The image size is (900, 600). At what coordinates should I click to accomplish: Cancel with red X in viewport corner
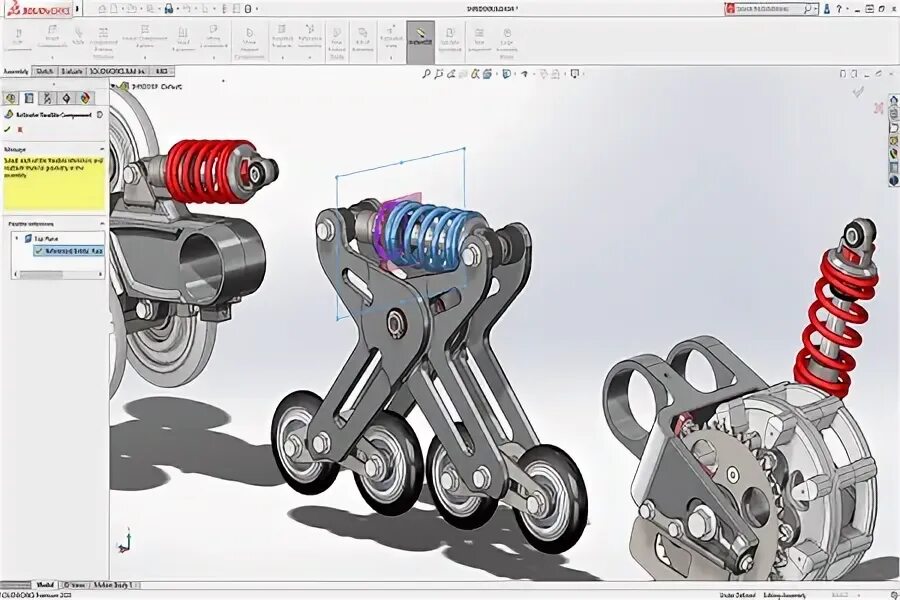point(878,107)
